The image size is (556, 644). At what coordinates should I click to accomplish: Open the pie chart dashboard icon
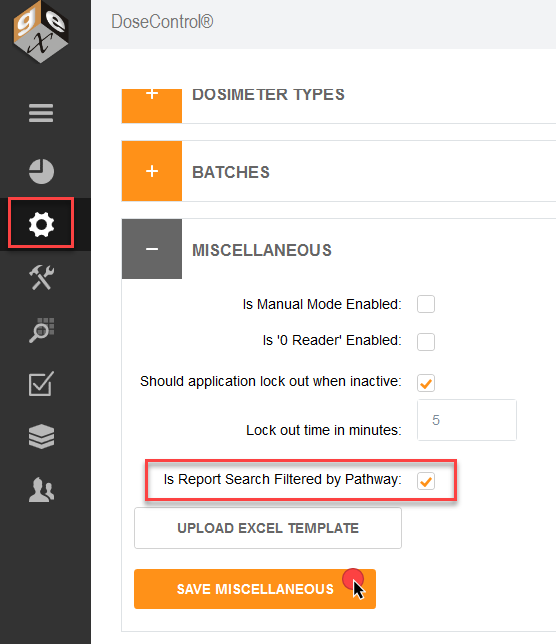coord(41,171)
